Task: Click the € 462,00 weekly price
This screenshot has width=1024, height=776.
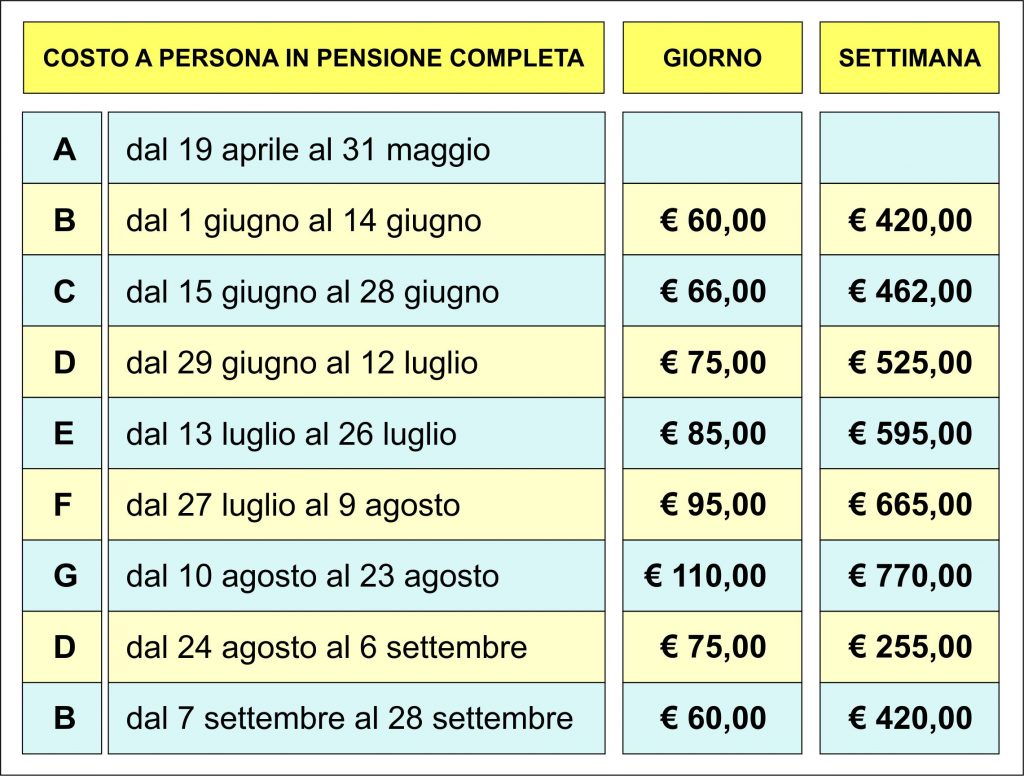Action: pos(909,291)
